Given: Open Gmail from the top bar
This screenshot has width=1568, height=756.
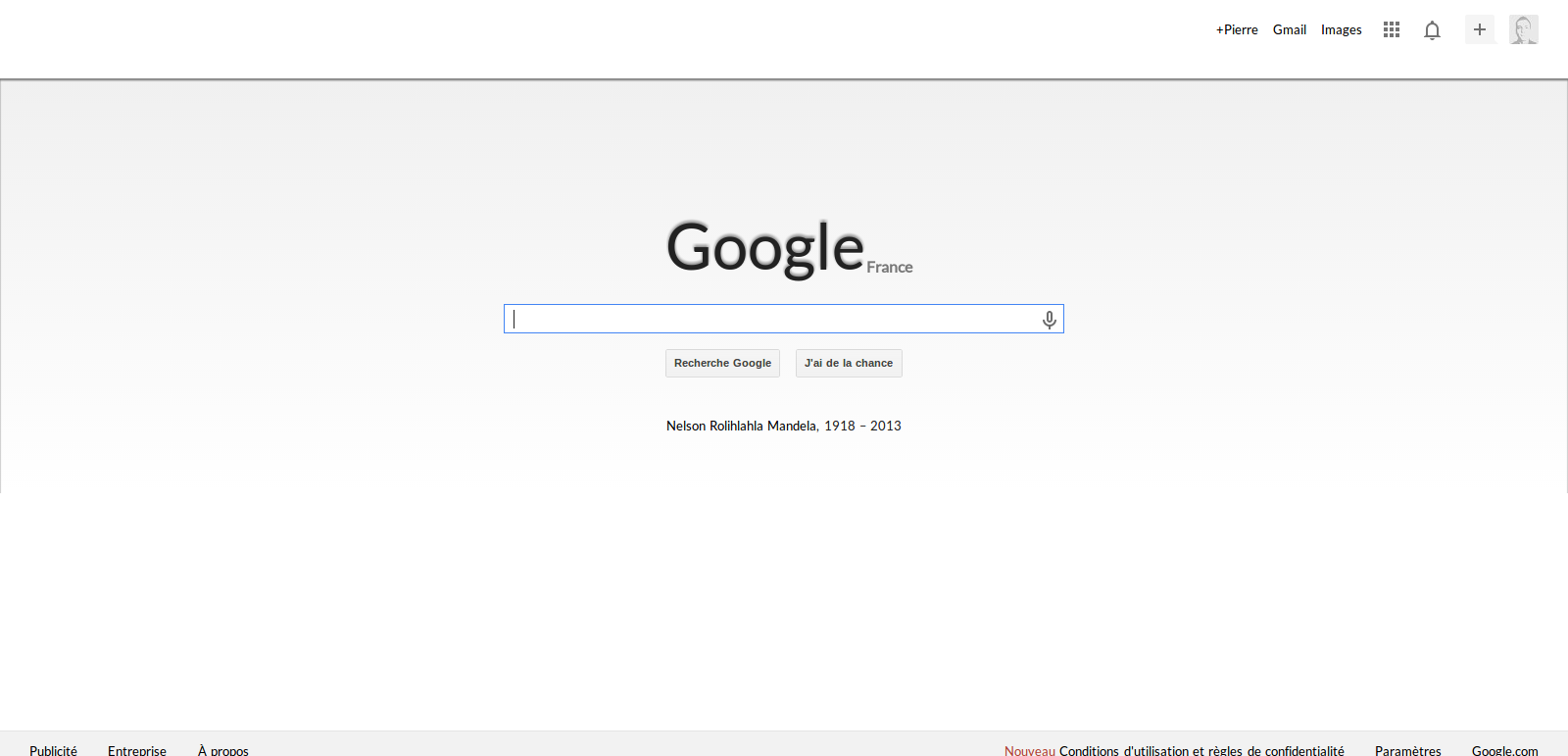Looking at the screenshot, I should [x=1290, y=29].
